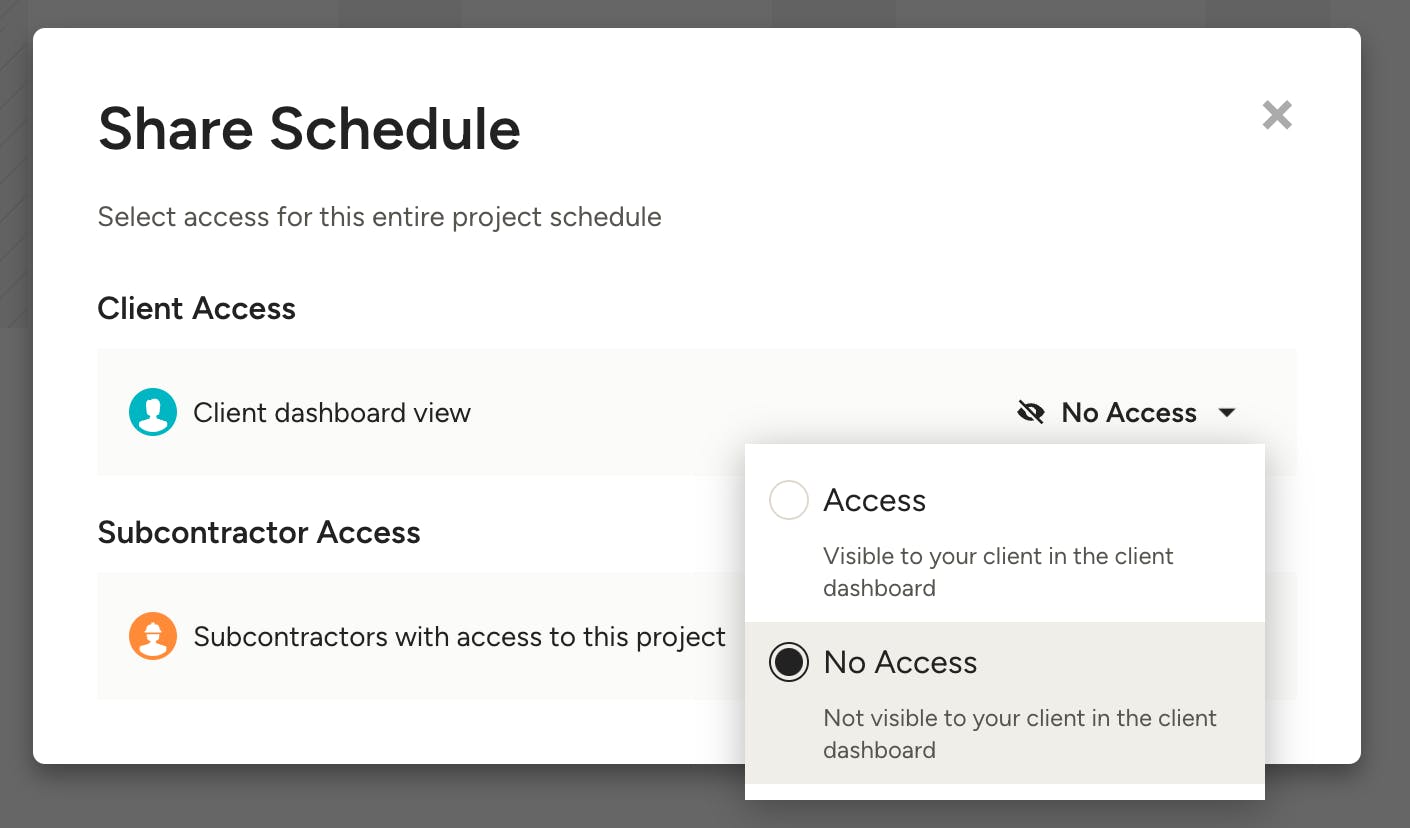Click the Share Schedule dialog title
This screenshot has width=1410, height=828.
tap(309, 129)
